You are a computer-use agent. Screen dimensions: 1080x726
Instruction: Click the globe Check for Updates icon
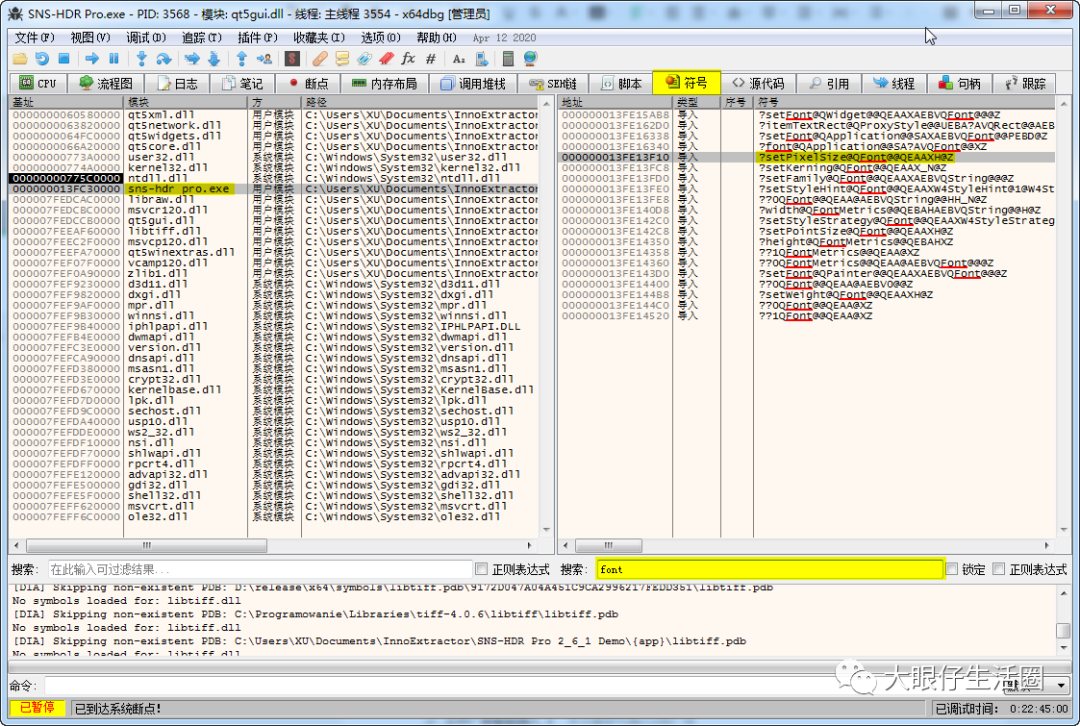point(530,59)
